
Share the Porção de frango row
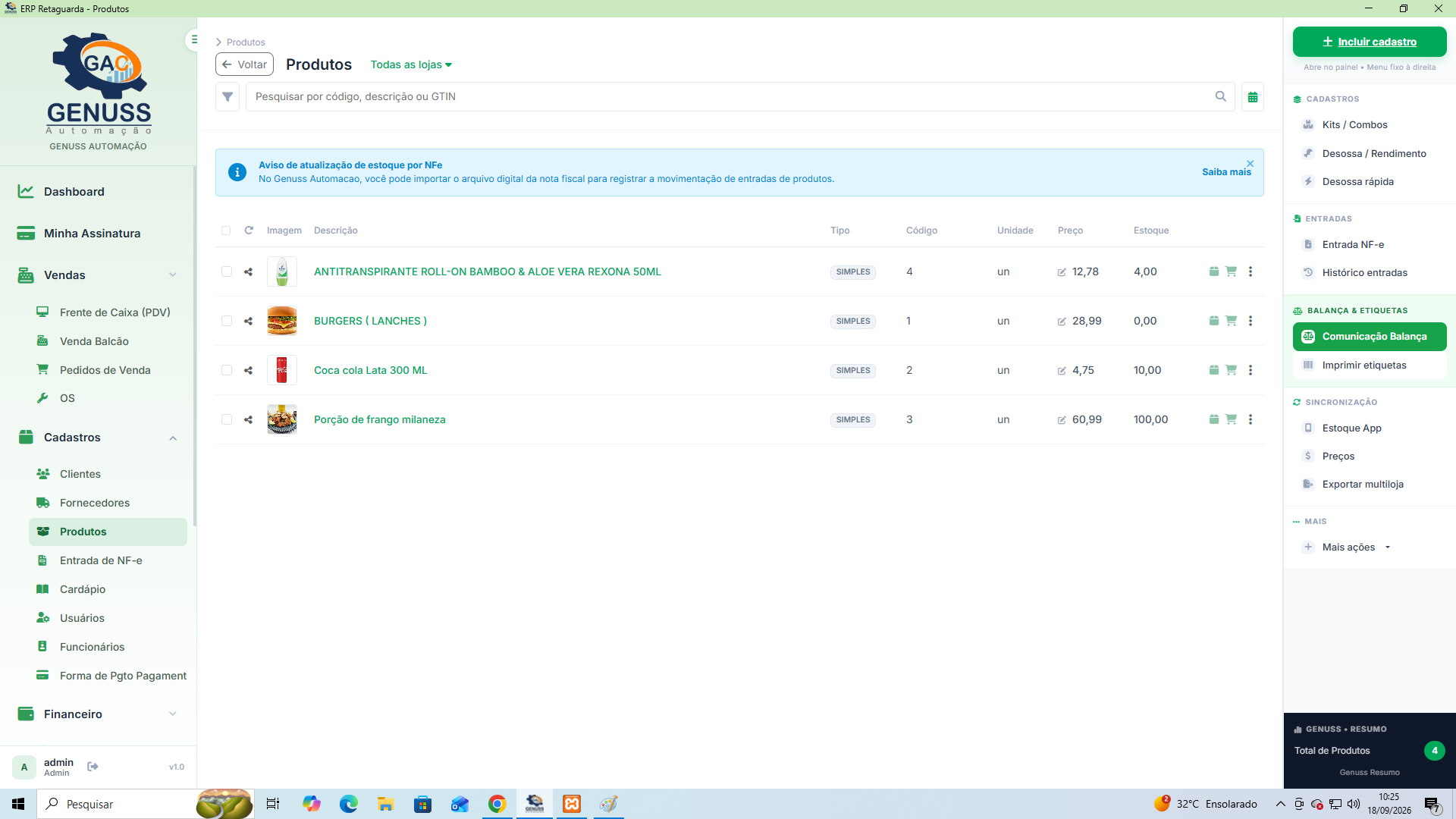click(248, 419)
